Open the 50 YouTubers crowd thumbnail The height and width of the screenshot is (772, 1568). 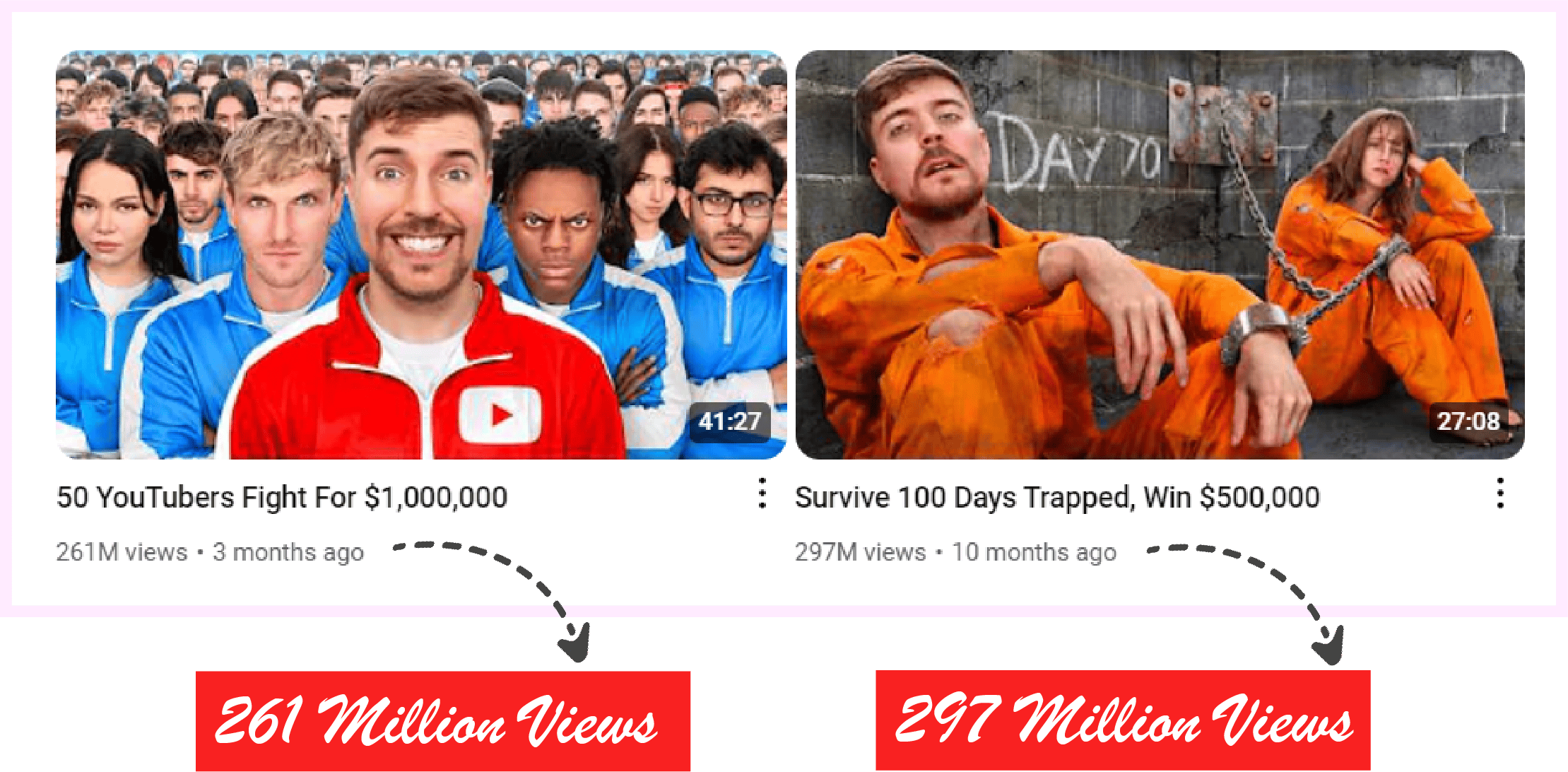click(x=421, y=255)
